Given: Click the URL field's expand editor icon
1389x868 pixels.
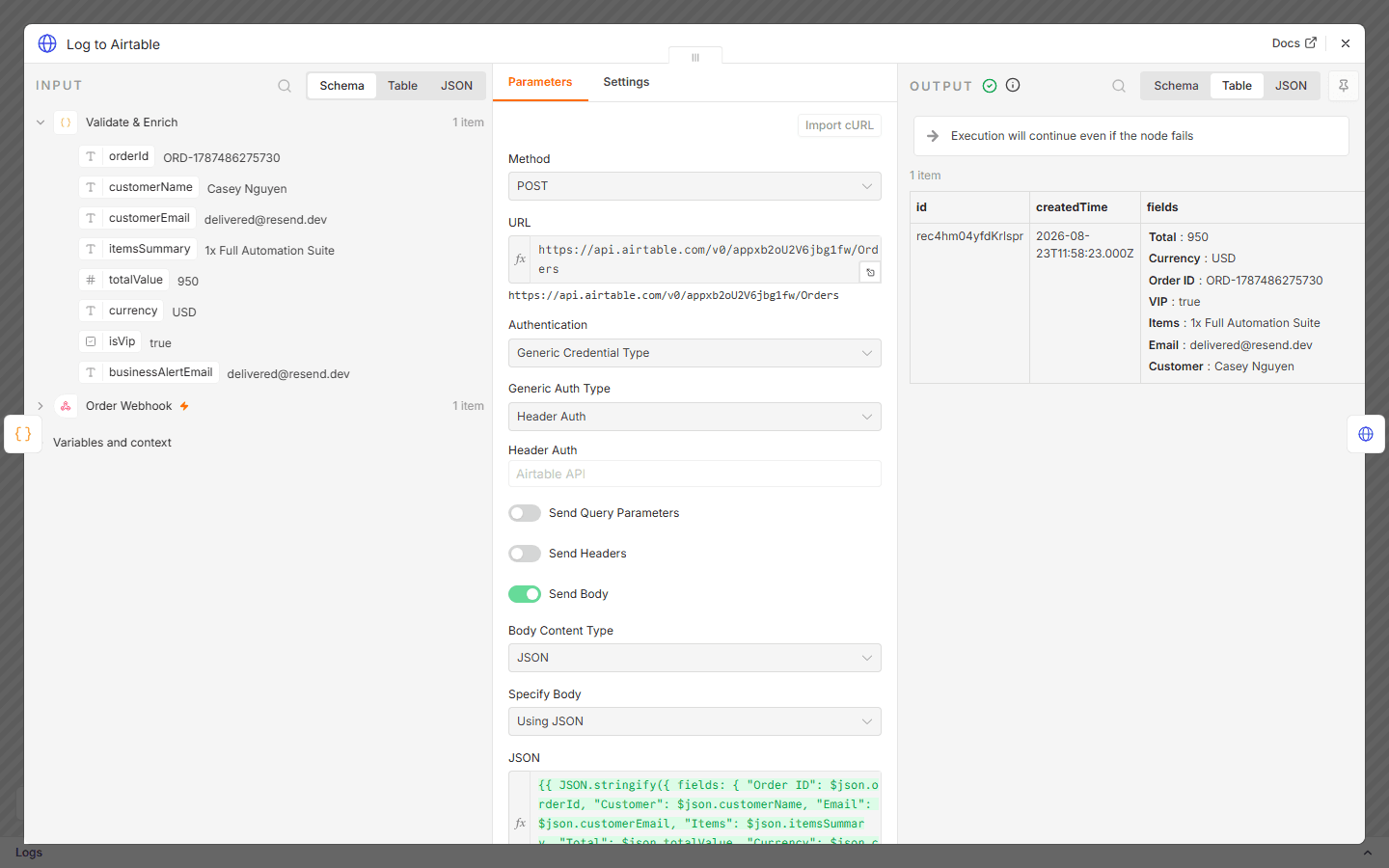Looking at the screenshot, I should (870, 273).
